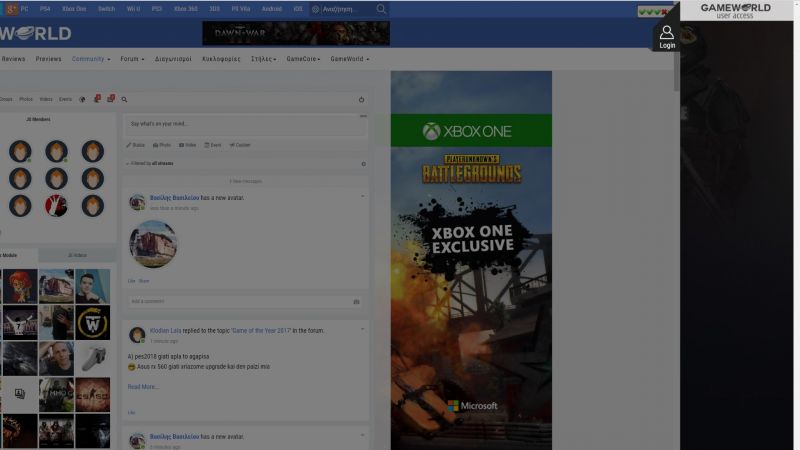The height and width of the screenshot is (450, 800).
Task: Switch to the Photos community tab
Action: pos(26,99)
